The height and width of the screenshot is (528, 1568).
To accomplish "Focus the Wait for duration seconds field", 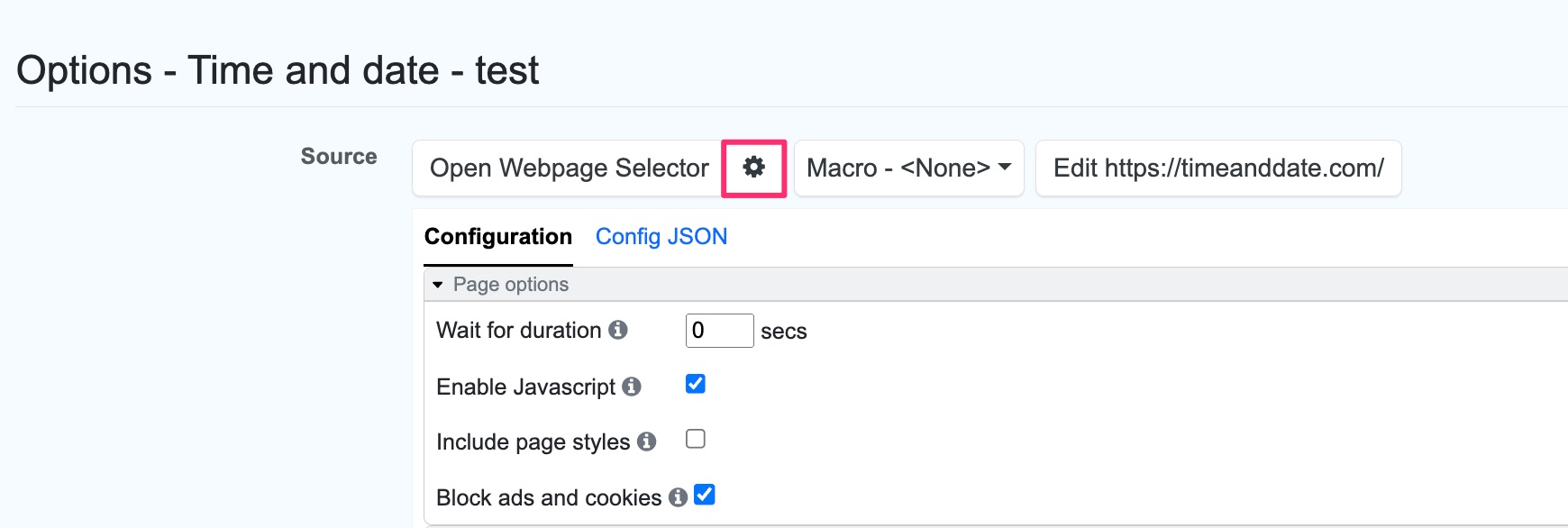I will click(719, 331).
